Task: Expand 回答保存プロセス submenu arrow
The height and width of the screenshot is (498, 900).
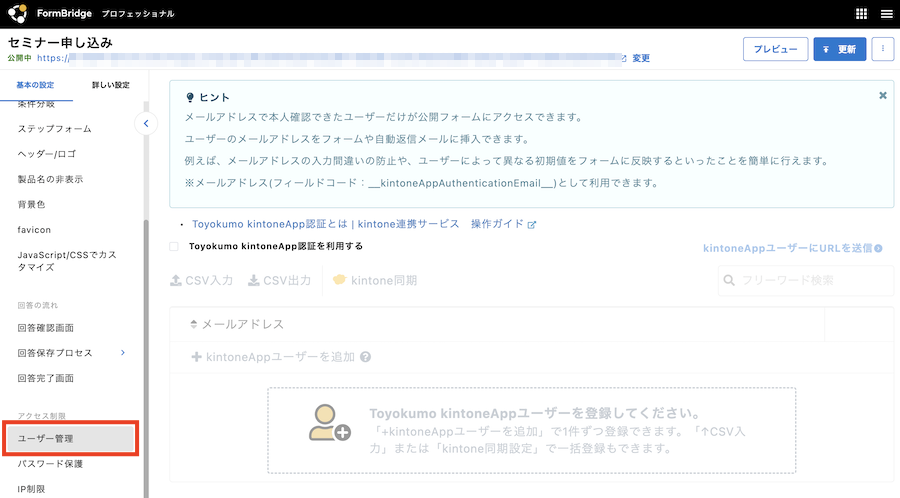Action: [x=123, y=353]
